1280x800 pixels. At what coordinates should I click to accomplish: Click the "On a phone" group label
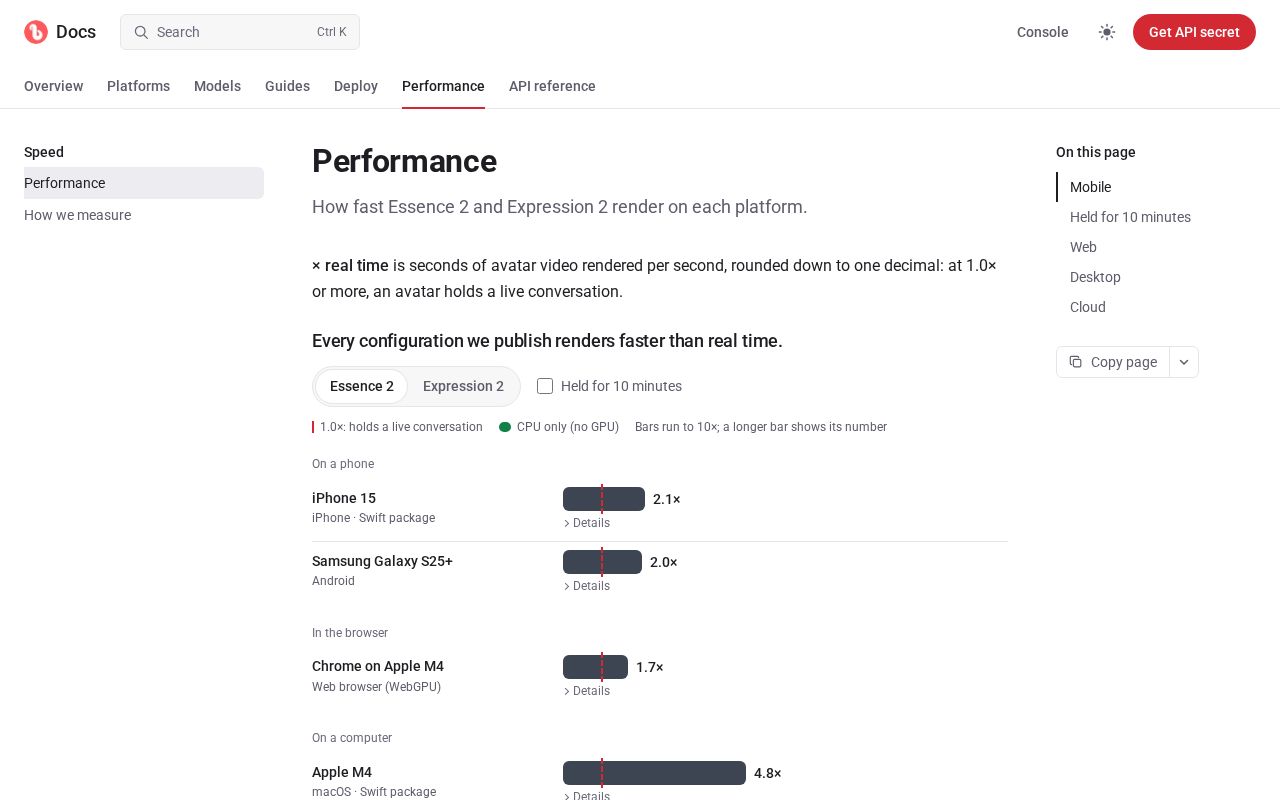point(343,464)
